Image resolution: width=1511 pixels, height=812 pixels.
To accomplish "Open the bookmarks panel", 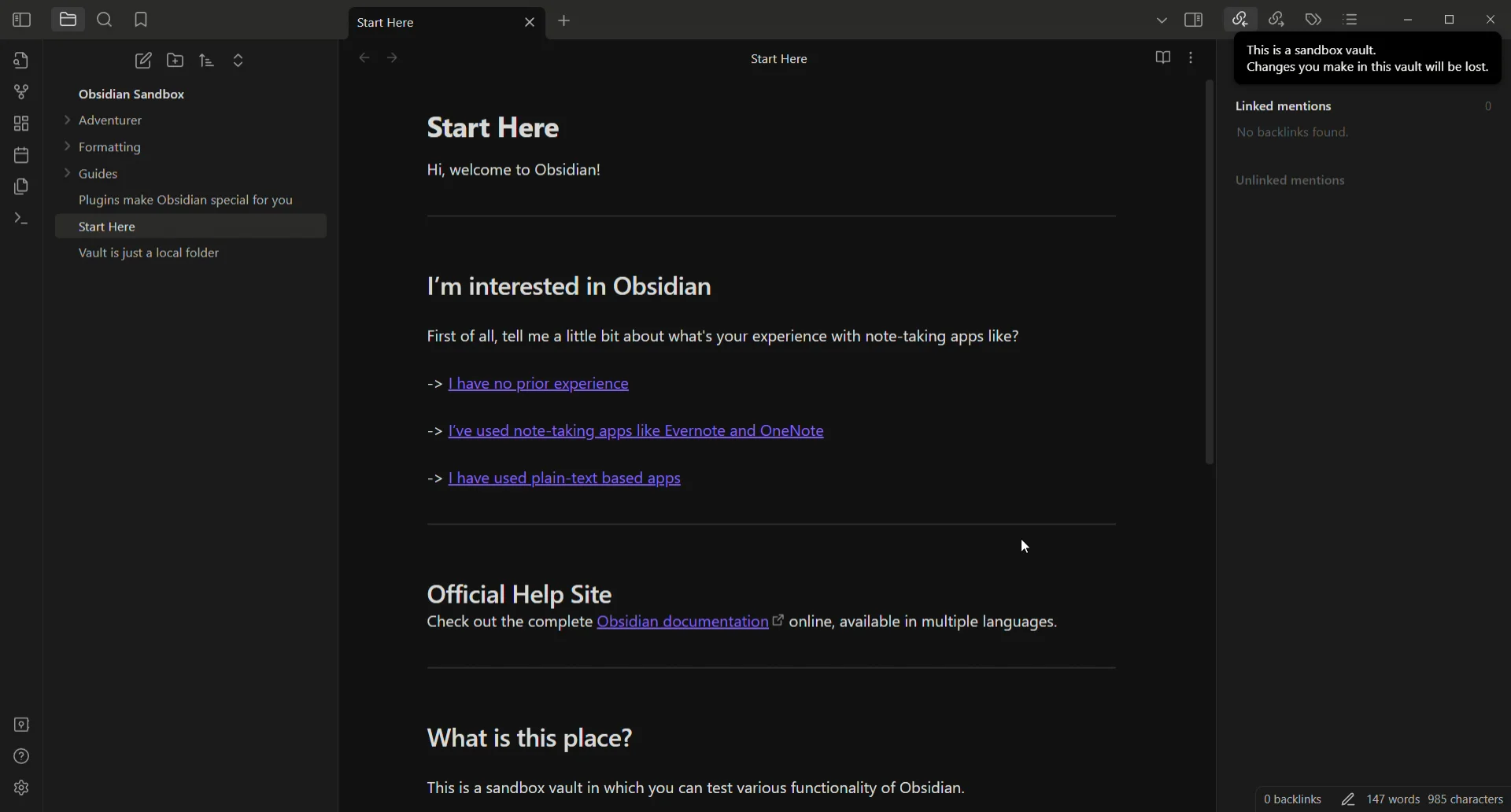I will 142,20.
